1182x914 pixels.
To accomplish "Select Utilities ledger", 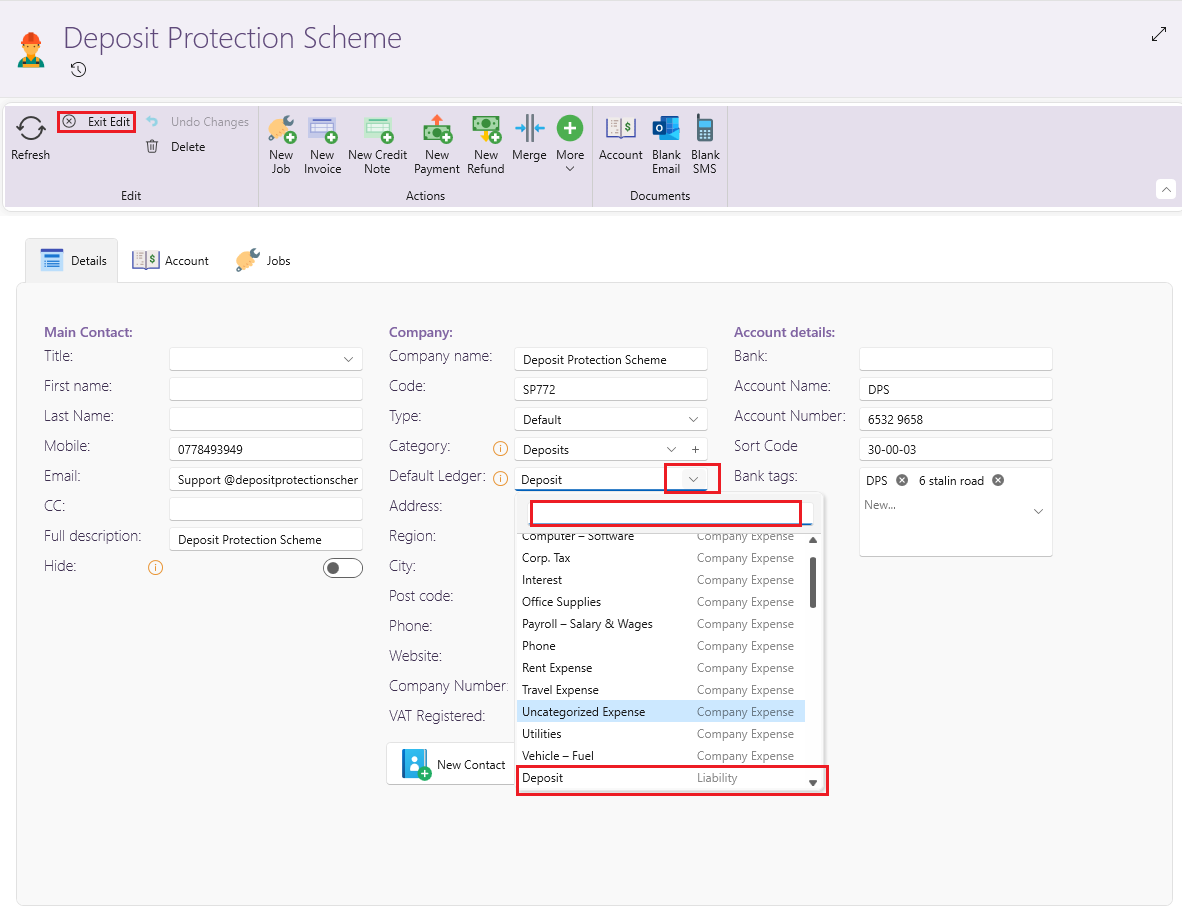I will (x=660, y=733).
